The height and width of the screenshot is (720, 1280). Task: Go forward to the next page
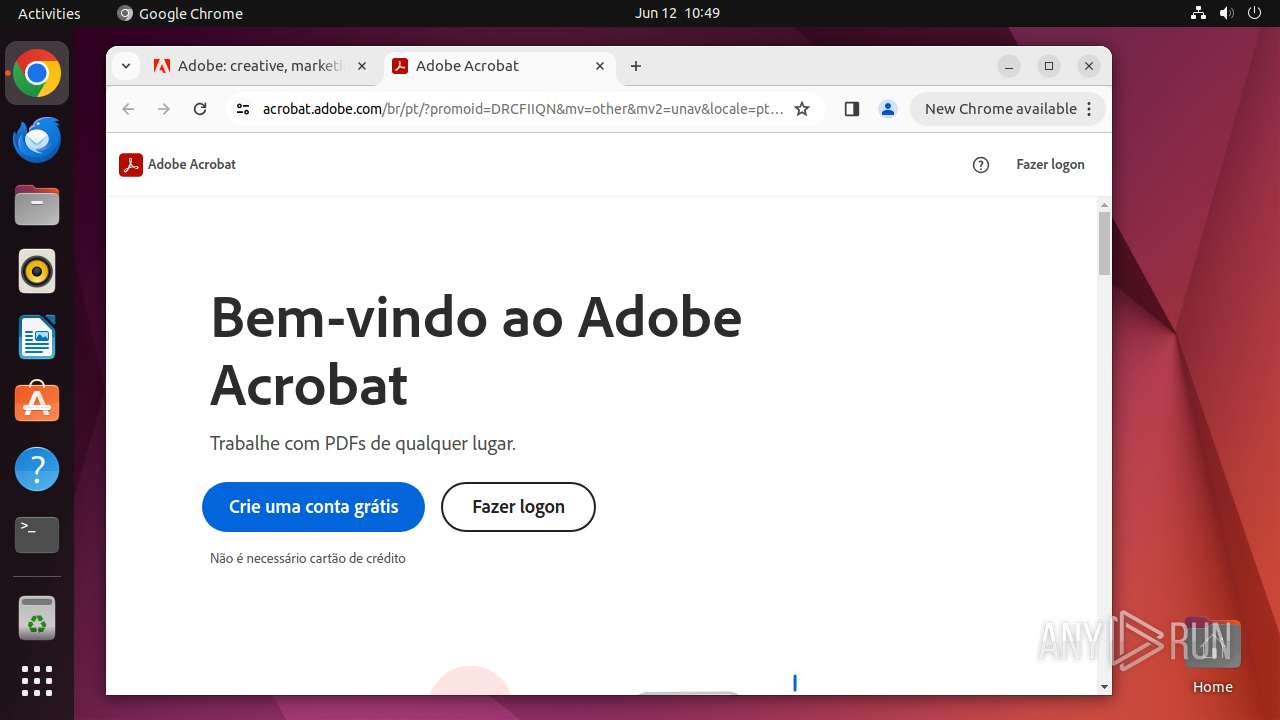164,109
